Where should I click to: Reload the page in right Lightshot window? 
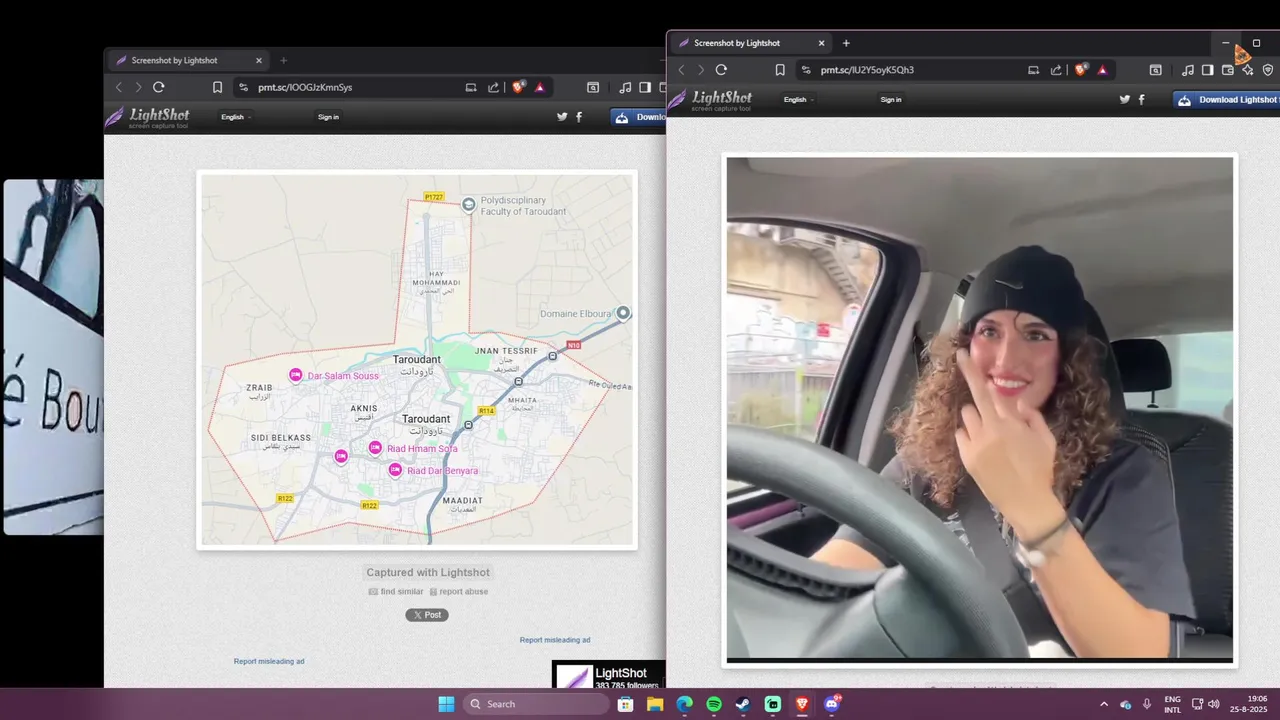click(721, 70)
